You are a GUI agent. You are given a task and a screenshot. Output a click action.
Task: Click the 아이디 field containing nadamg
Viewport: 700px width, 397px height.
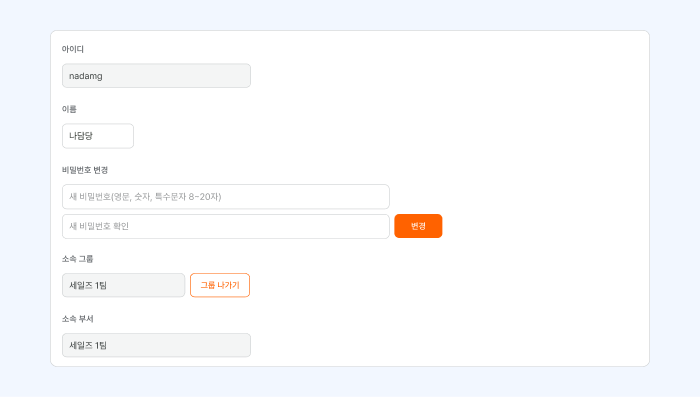[x=156, y=75]
